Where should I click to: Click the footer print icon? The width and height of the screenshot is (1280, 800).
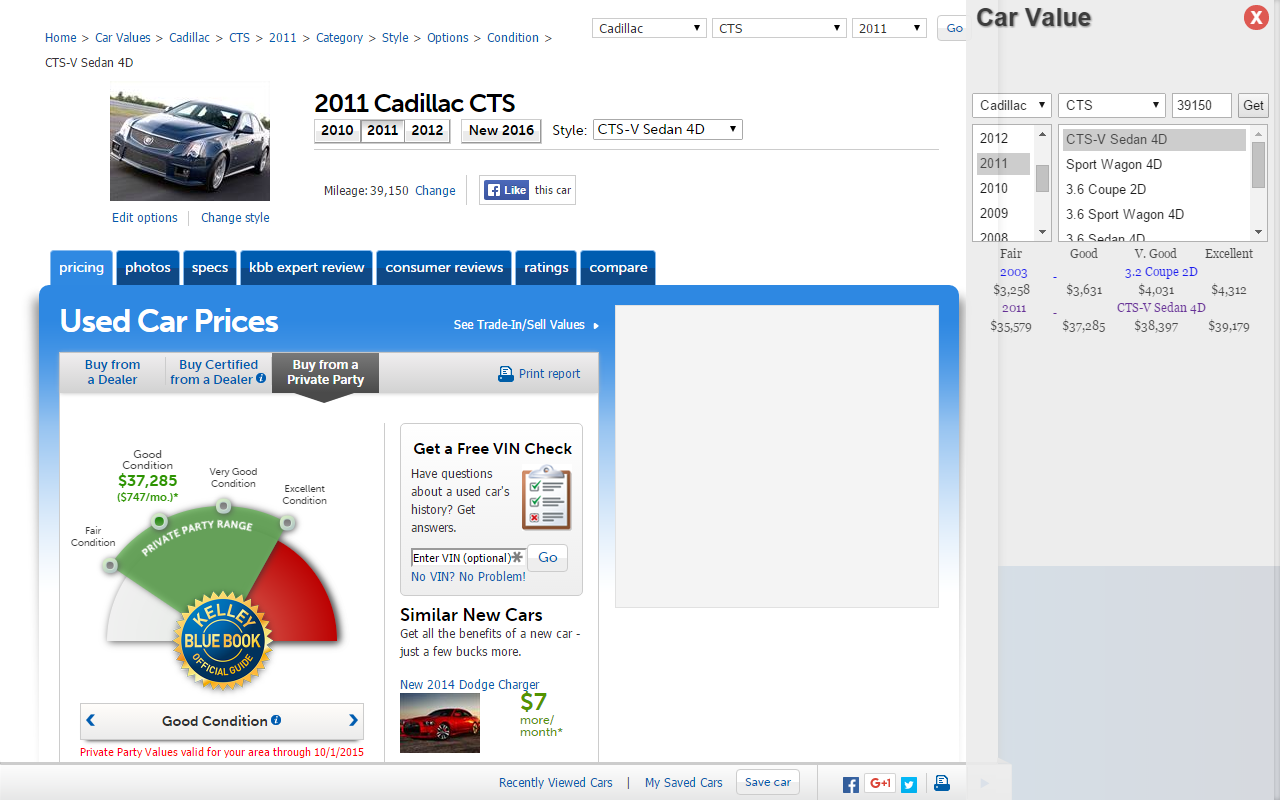939,782
